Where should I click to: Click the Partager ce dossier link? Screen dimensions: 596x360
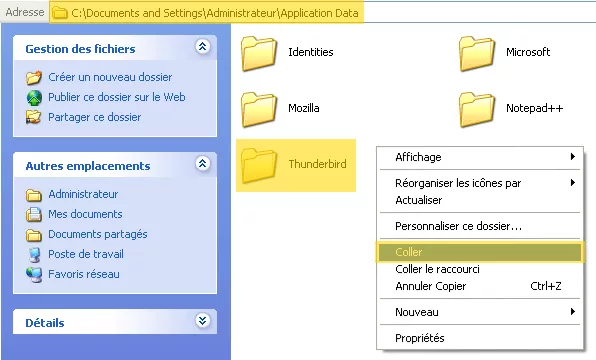95,117
